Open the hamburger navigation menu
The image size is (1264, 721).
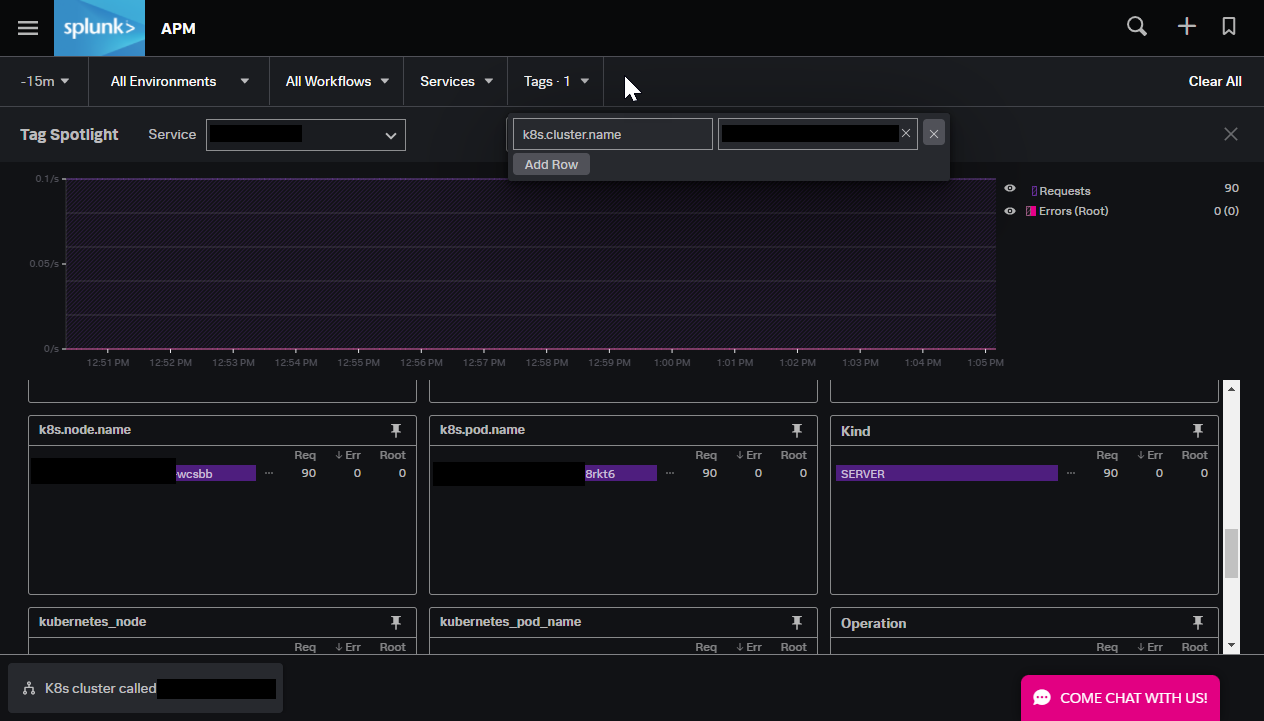pyautogui.click(x=27, y=27)
